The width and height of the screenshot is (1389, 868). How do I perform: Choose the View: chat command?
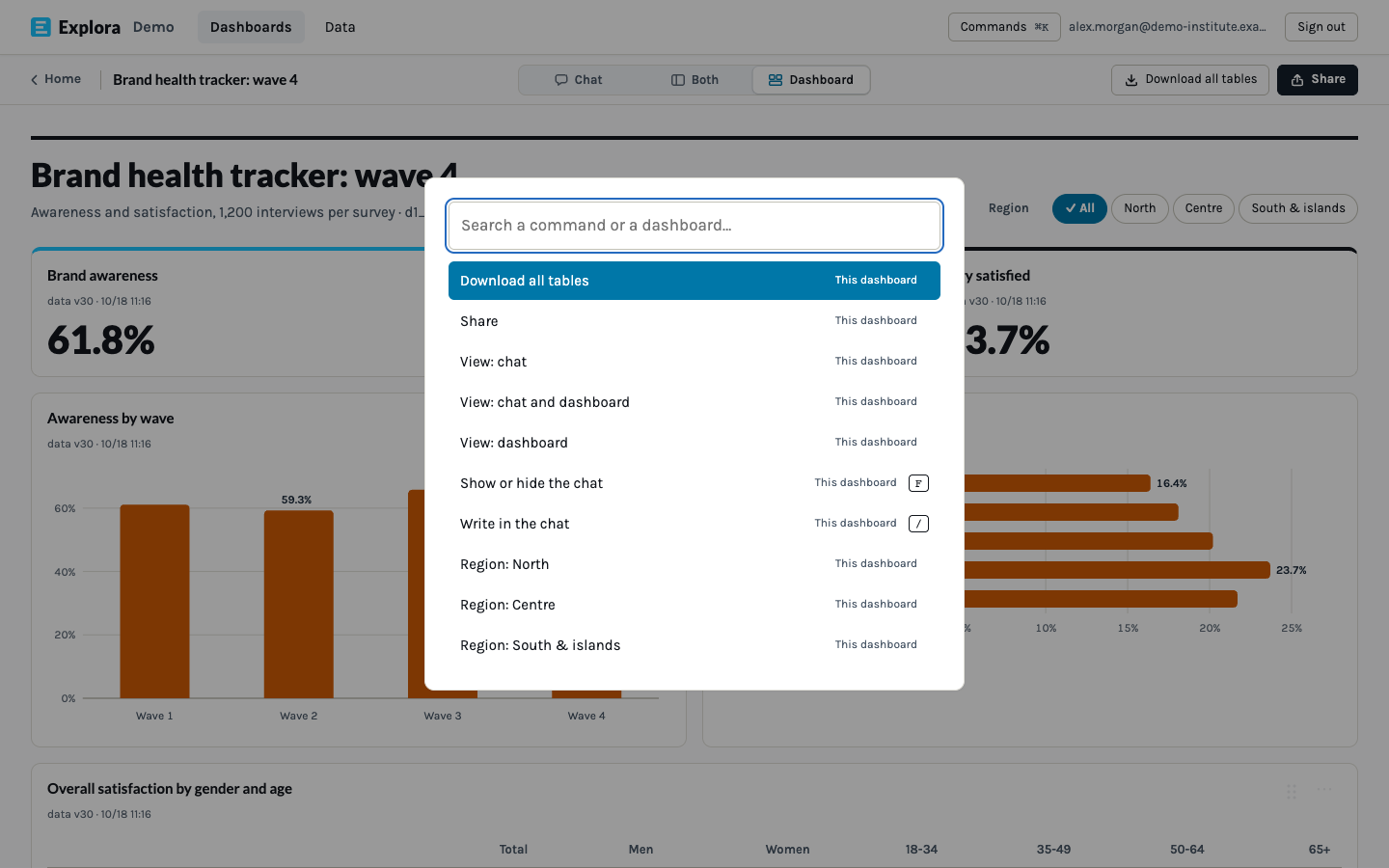click(x=694, y=362)
